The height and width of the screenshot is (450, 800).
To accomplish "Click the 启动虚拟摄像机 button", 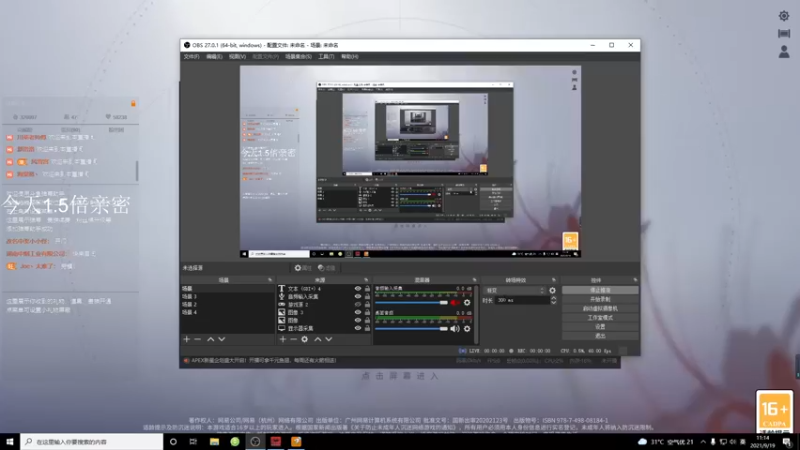I will click(x=600, y=309).
